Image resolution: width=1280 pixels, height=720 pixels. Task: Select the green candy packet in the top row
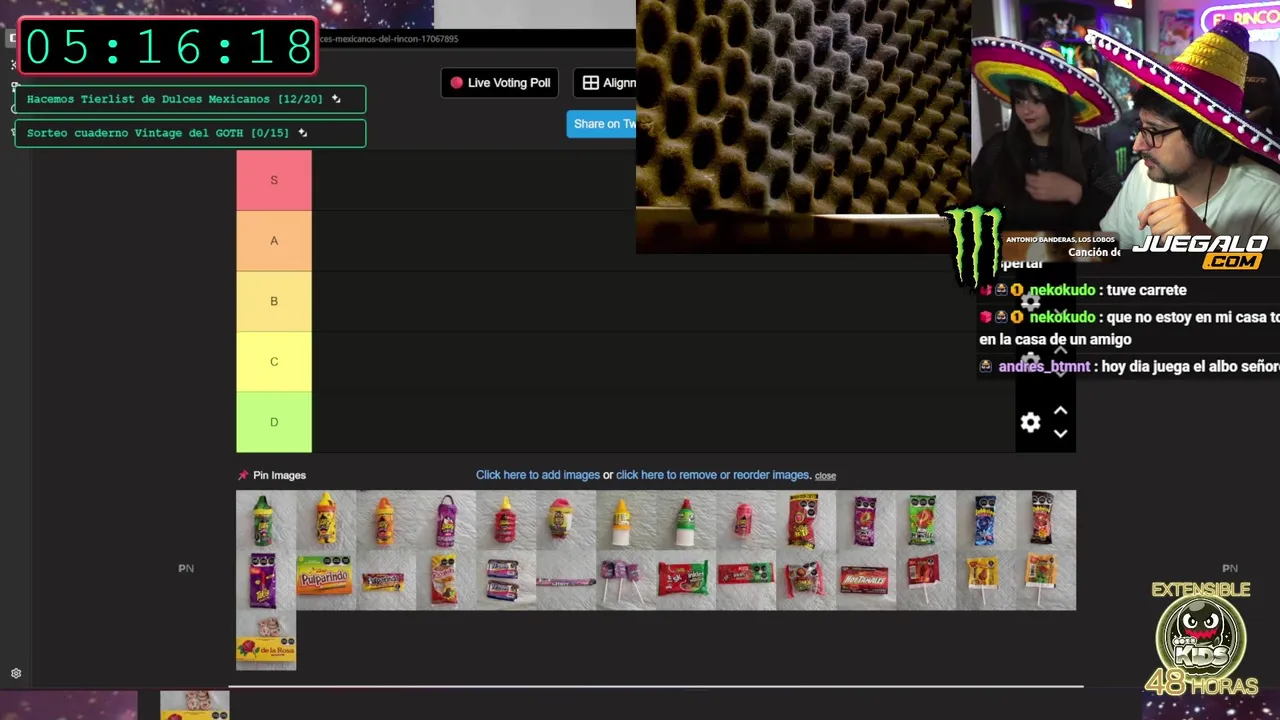pyautogui.click(x=926, y=520)
